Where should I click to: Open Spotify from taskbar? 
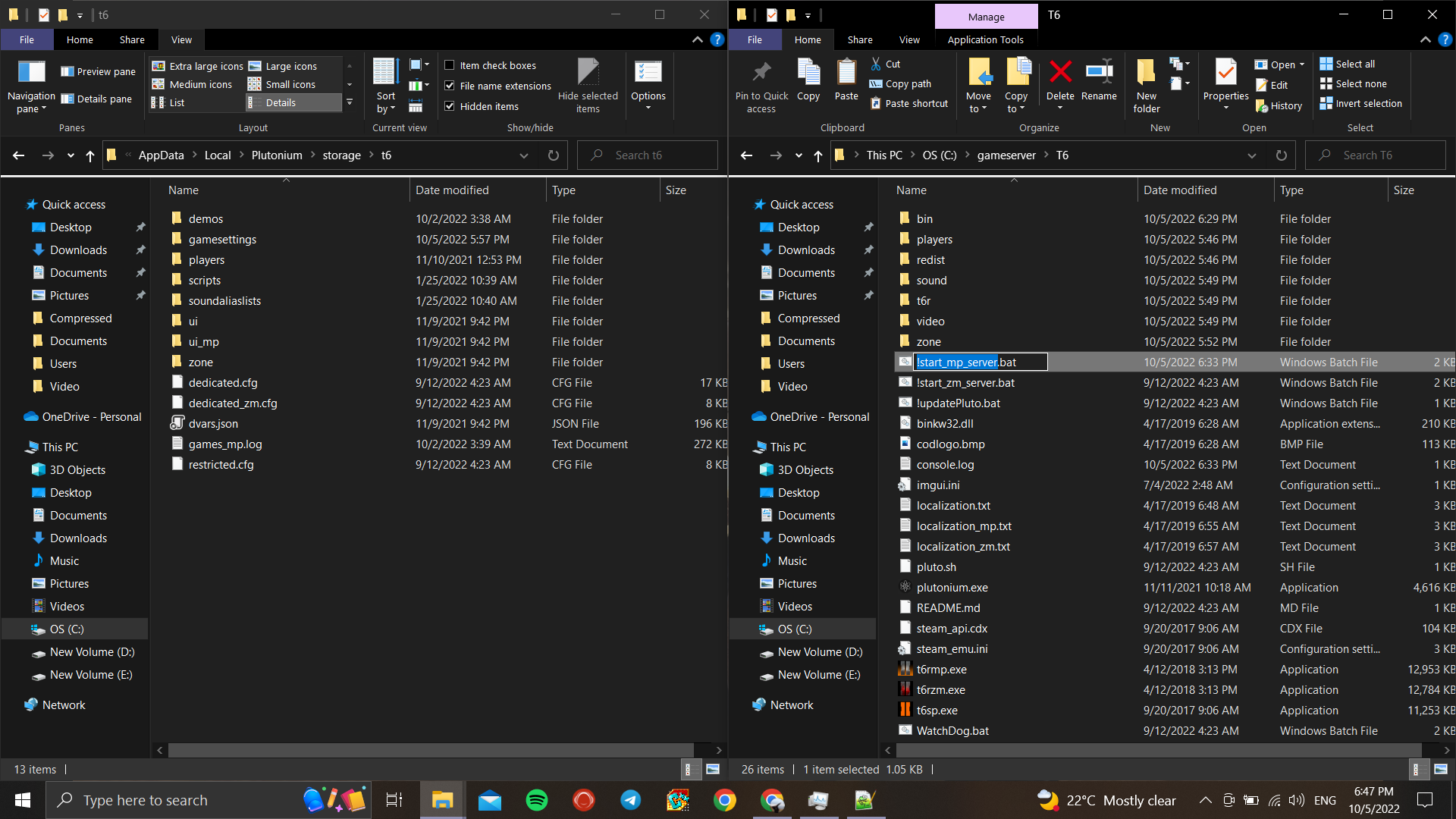click(x=537, y=800)
